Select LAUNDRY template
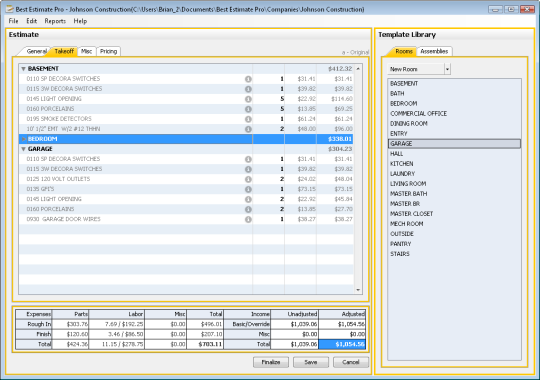The width and height of the screenshot is (540, 380). tap(454, 174)
